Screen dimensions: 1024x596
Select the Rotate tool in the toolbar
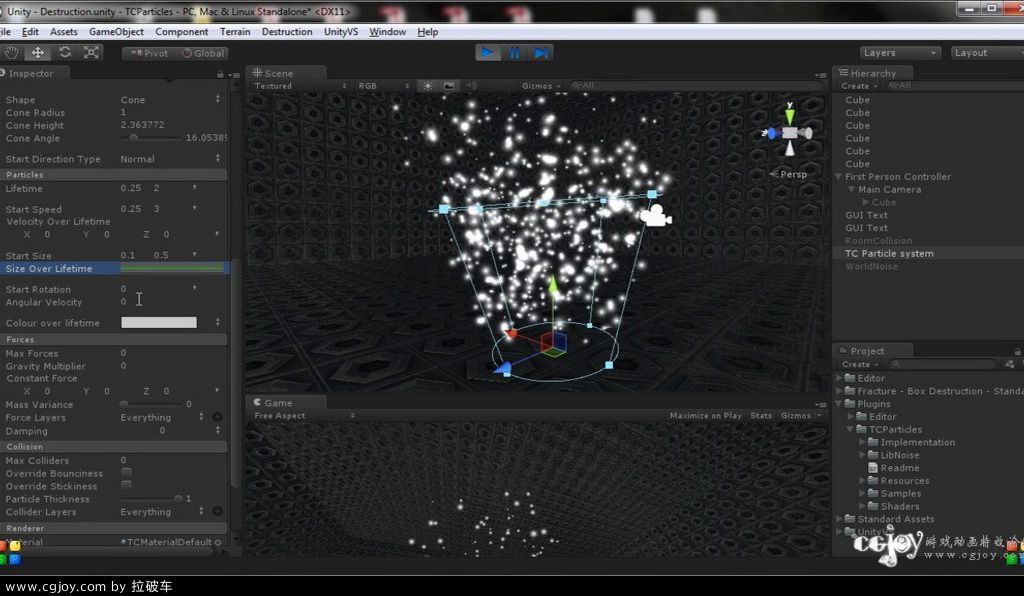(65, 53)
